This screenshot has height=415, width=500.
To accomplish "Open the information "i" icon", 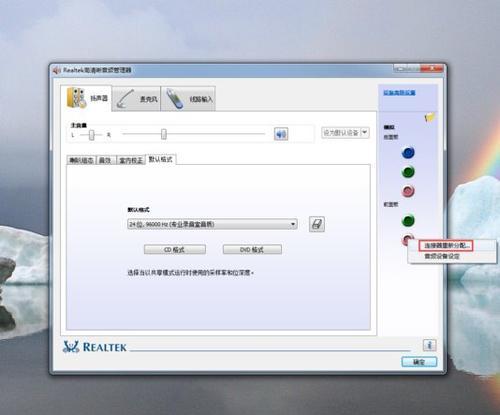I will click(430, 345).
